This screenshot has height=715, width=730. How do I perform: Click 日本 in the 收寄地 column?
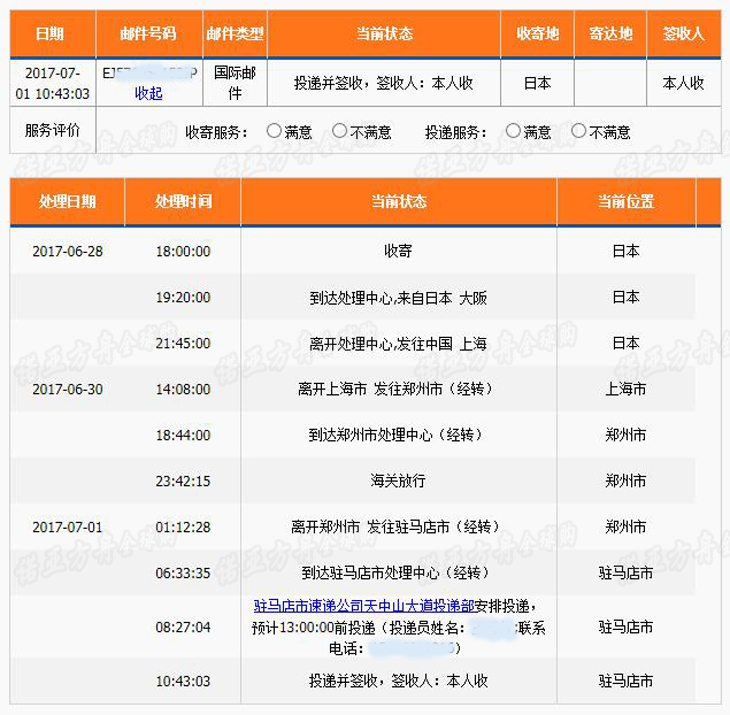pyautogui.click(x=537, y=83)
